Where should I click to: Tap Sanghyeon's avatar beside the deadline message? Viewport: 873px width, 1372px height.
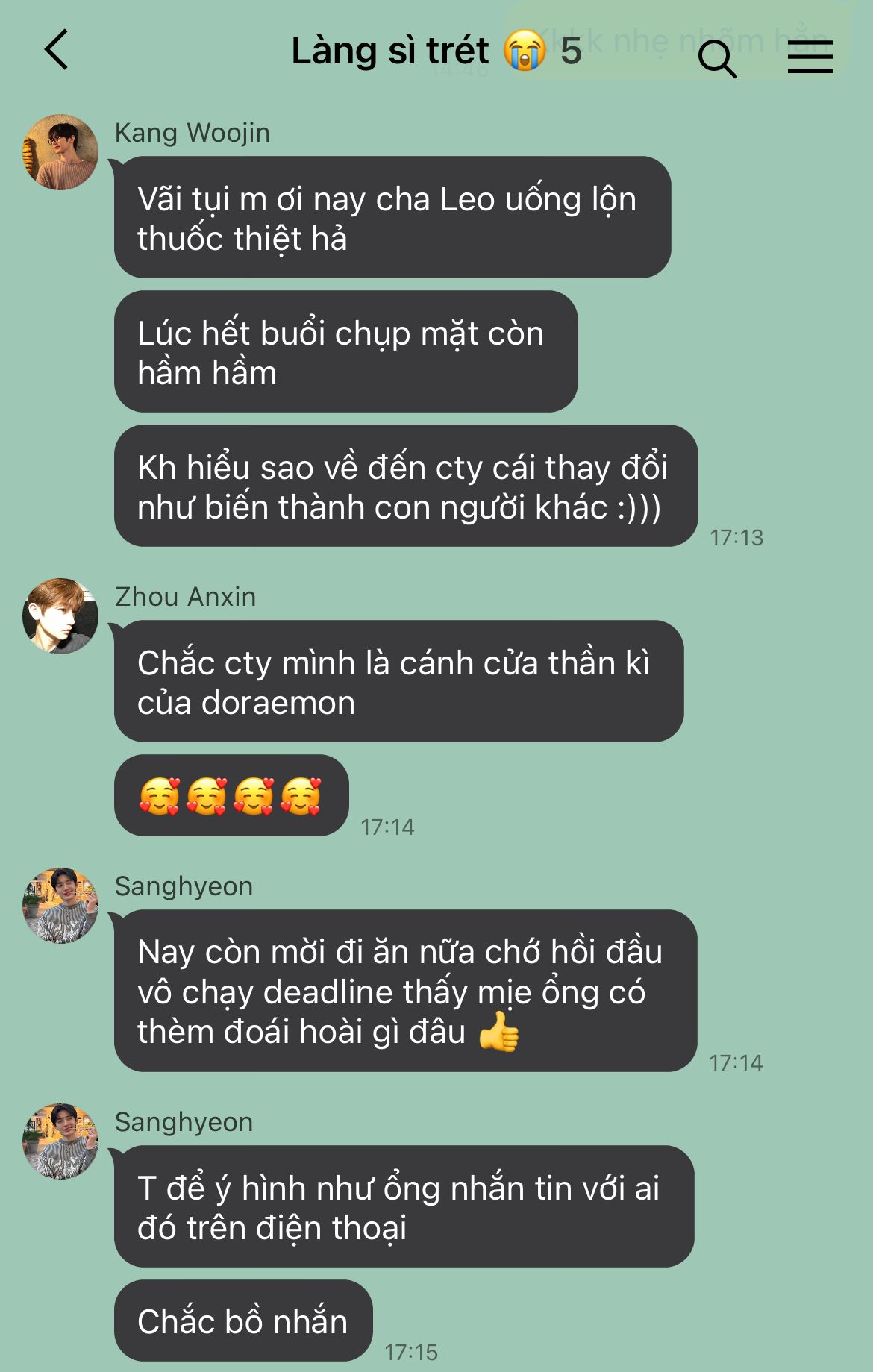pos(60,906)
